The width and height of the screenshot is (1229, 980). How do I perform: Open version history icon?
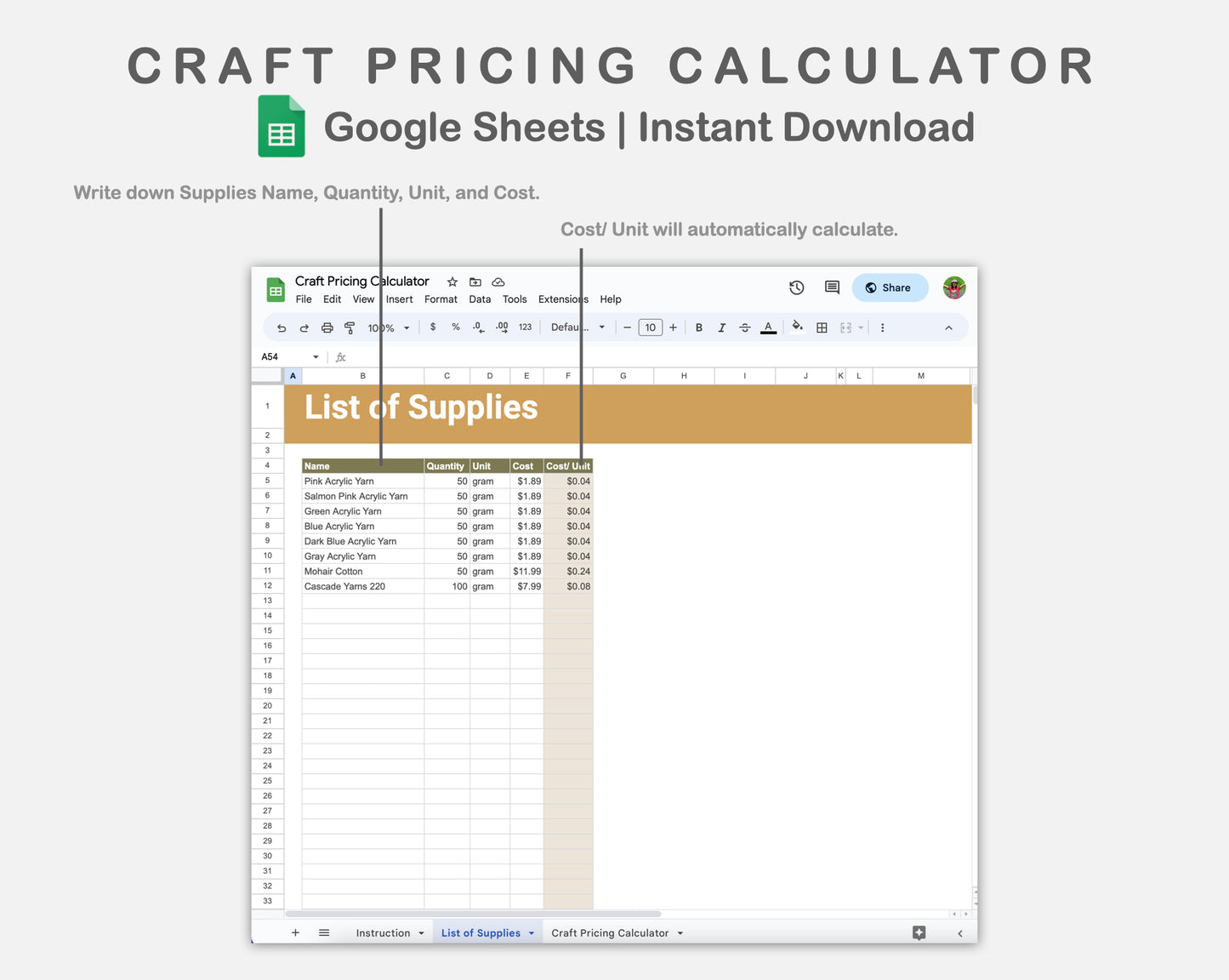796,288
